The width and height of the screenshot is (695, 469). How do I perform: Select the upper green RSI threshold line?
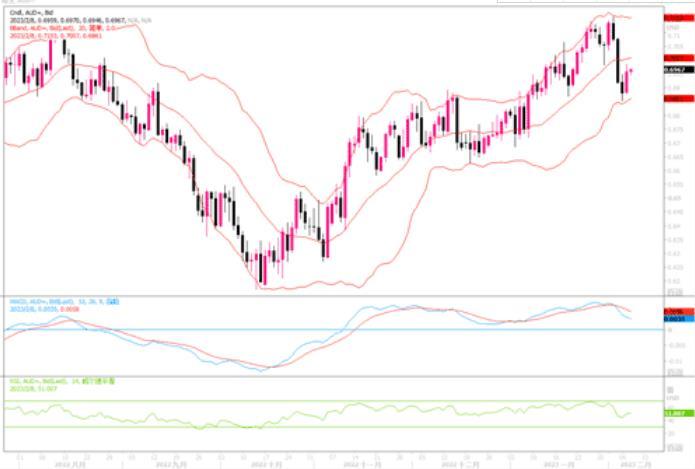pyautogui.click(x=300, y=401)
